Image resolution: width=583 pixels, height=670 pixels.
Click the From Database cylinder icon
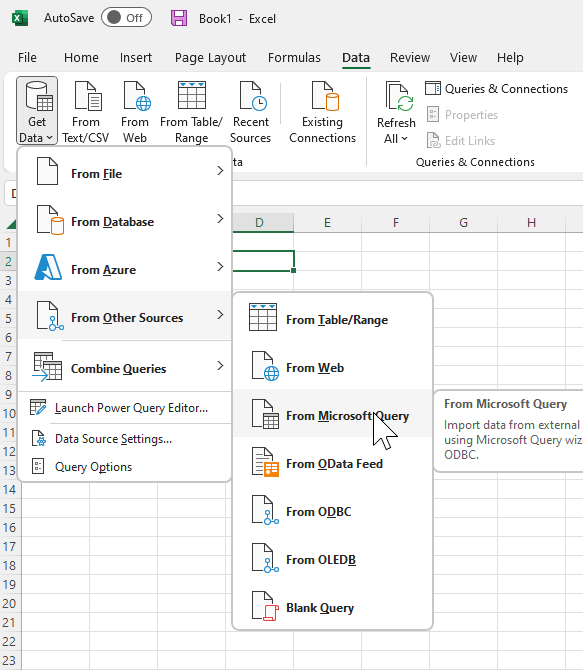click(50, 220)
